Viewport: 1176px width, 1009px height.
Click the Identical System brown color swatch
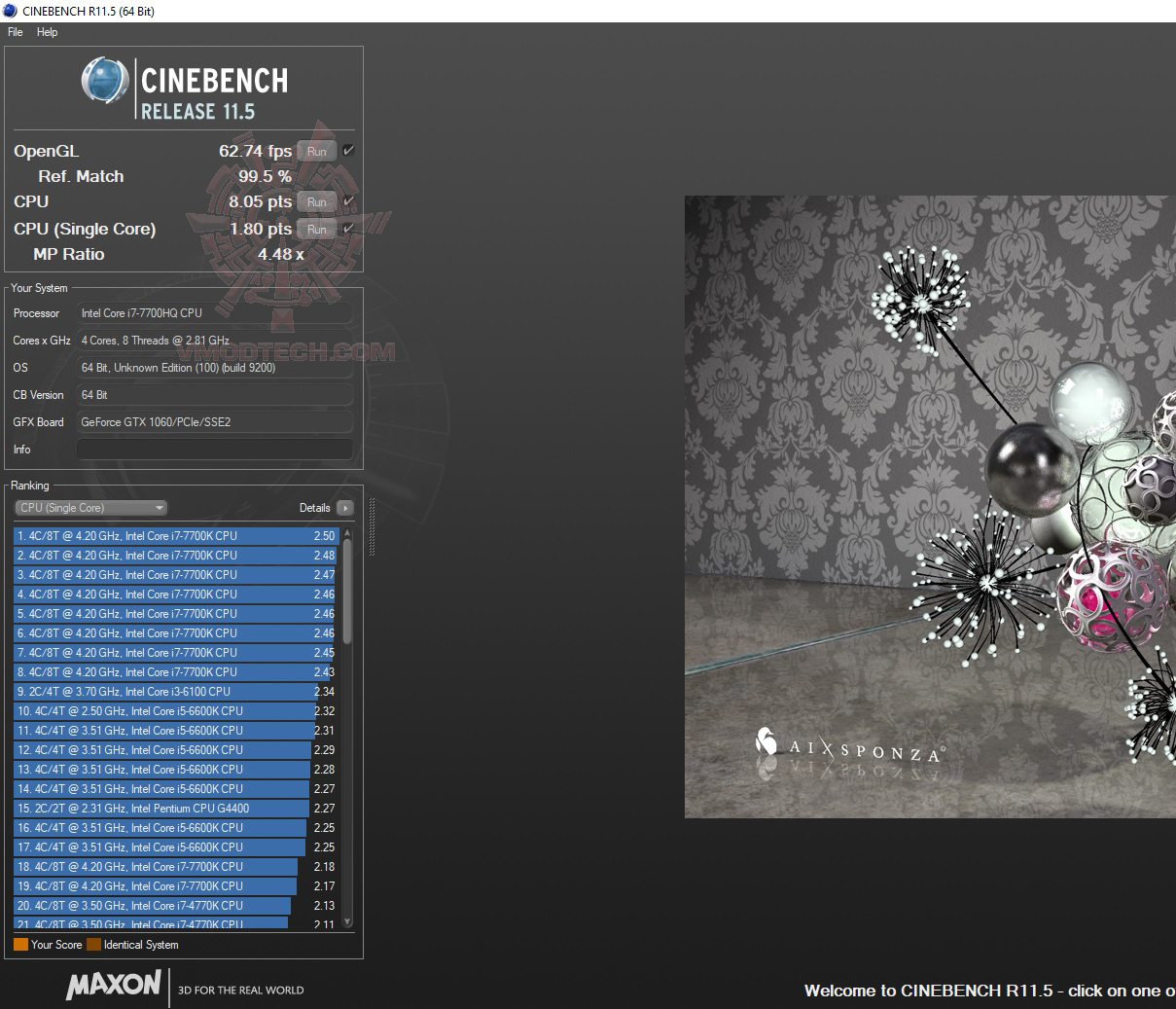93,945
